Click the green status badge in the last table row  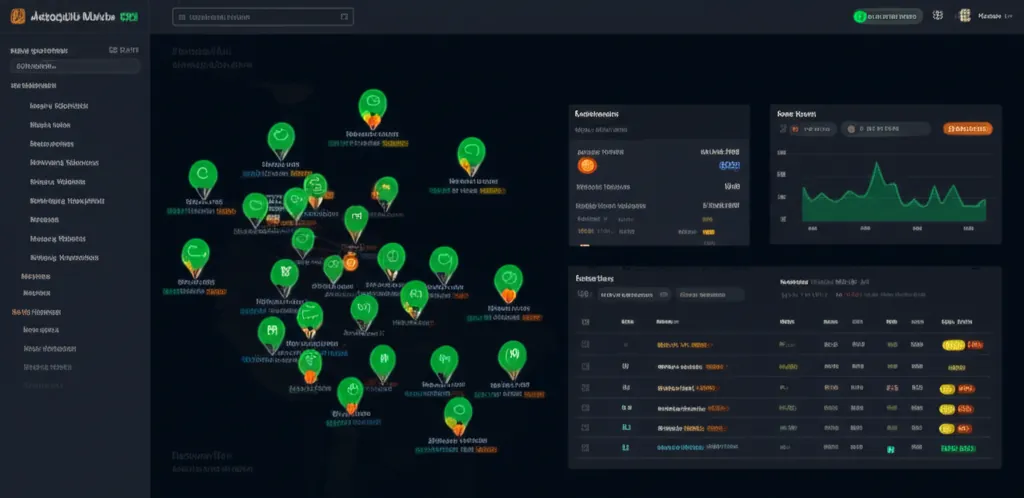point(958,448)
